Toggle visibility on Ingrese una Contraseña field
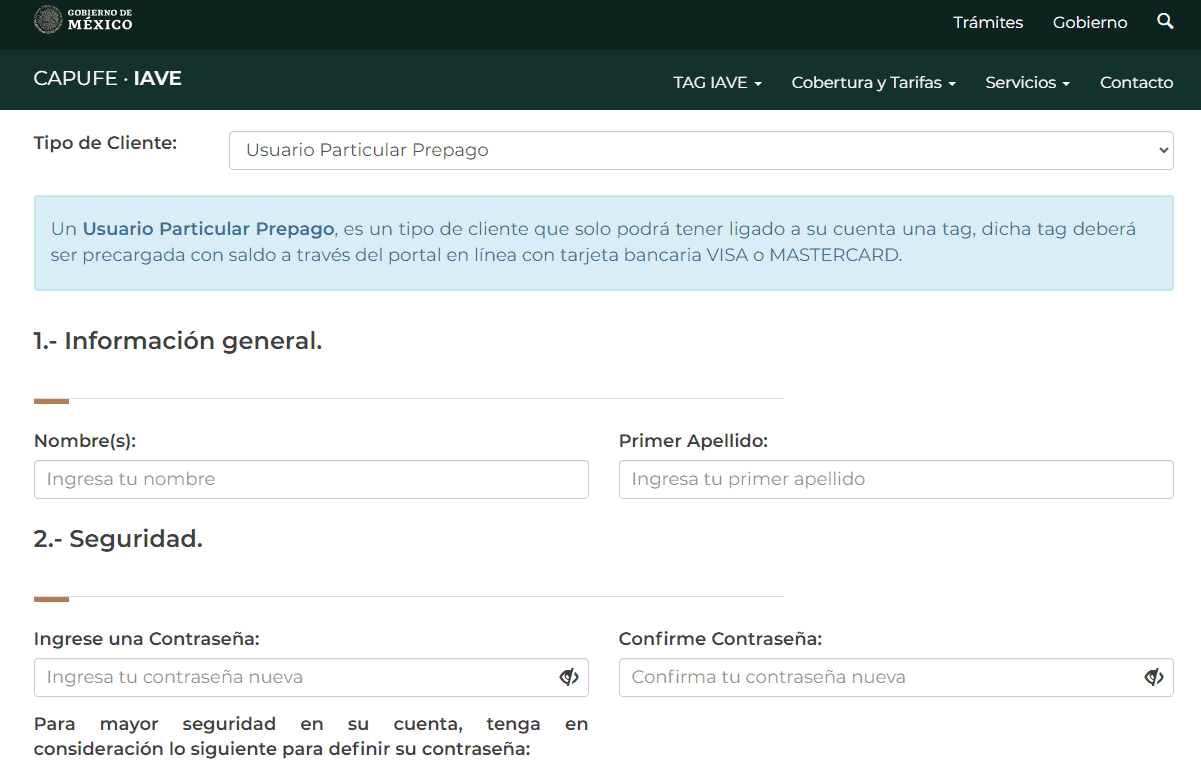1201x771 pixels. (x=569, y=677)
